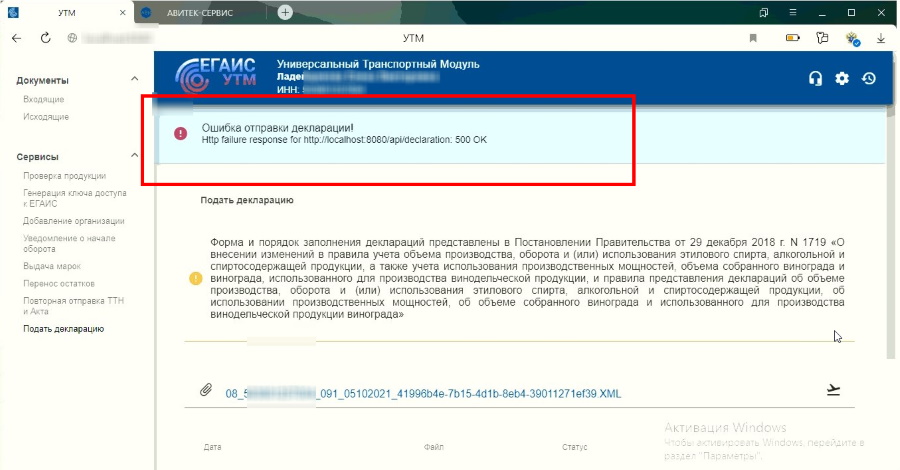
Task: Switch to the АВИТЕК-СЕРВИС tab
Action: [200, 13]
